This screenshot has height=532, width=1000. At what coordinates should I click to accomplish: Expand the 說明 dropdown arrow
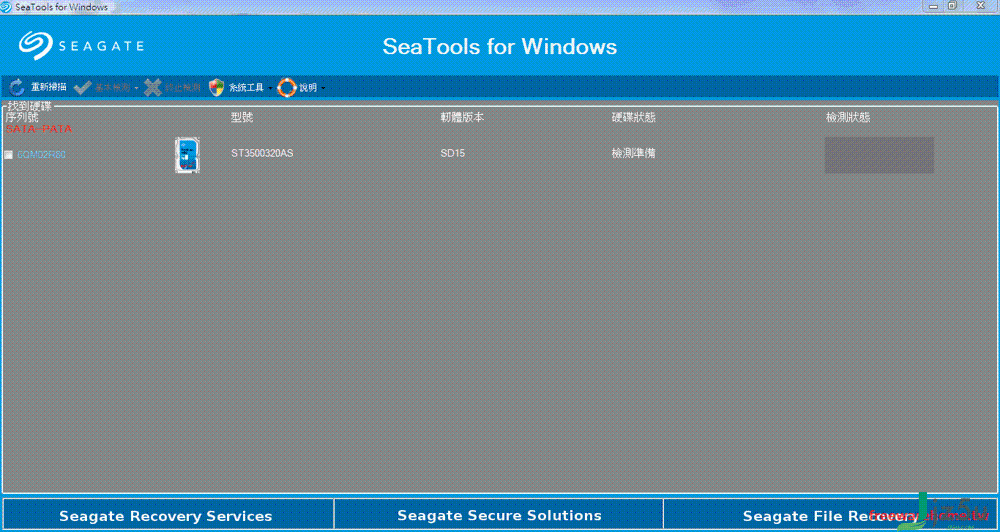tap(323, 88)
